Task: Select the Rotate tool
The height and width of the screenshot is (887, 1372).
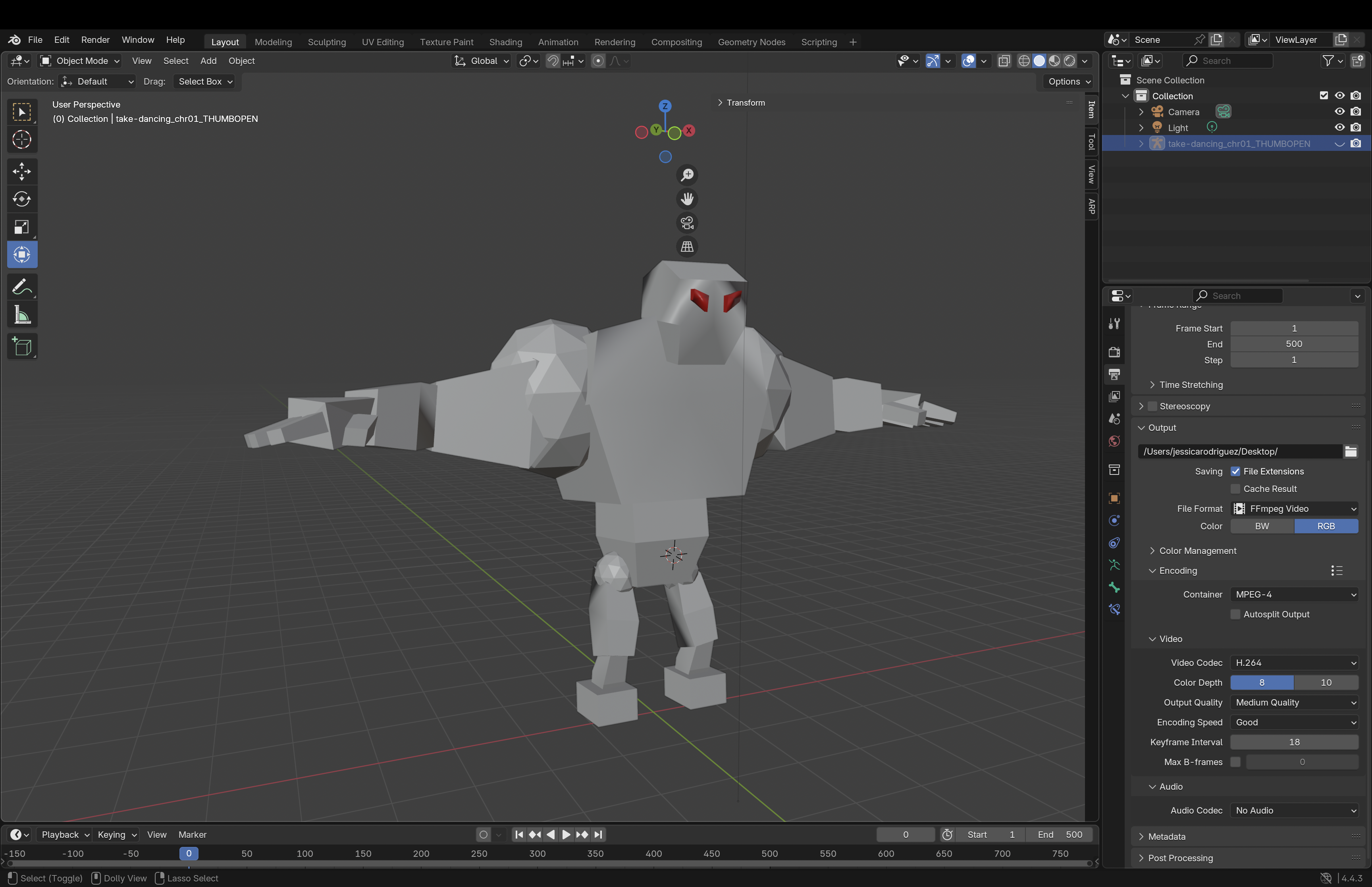Action: [22, 199]
